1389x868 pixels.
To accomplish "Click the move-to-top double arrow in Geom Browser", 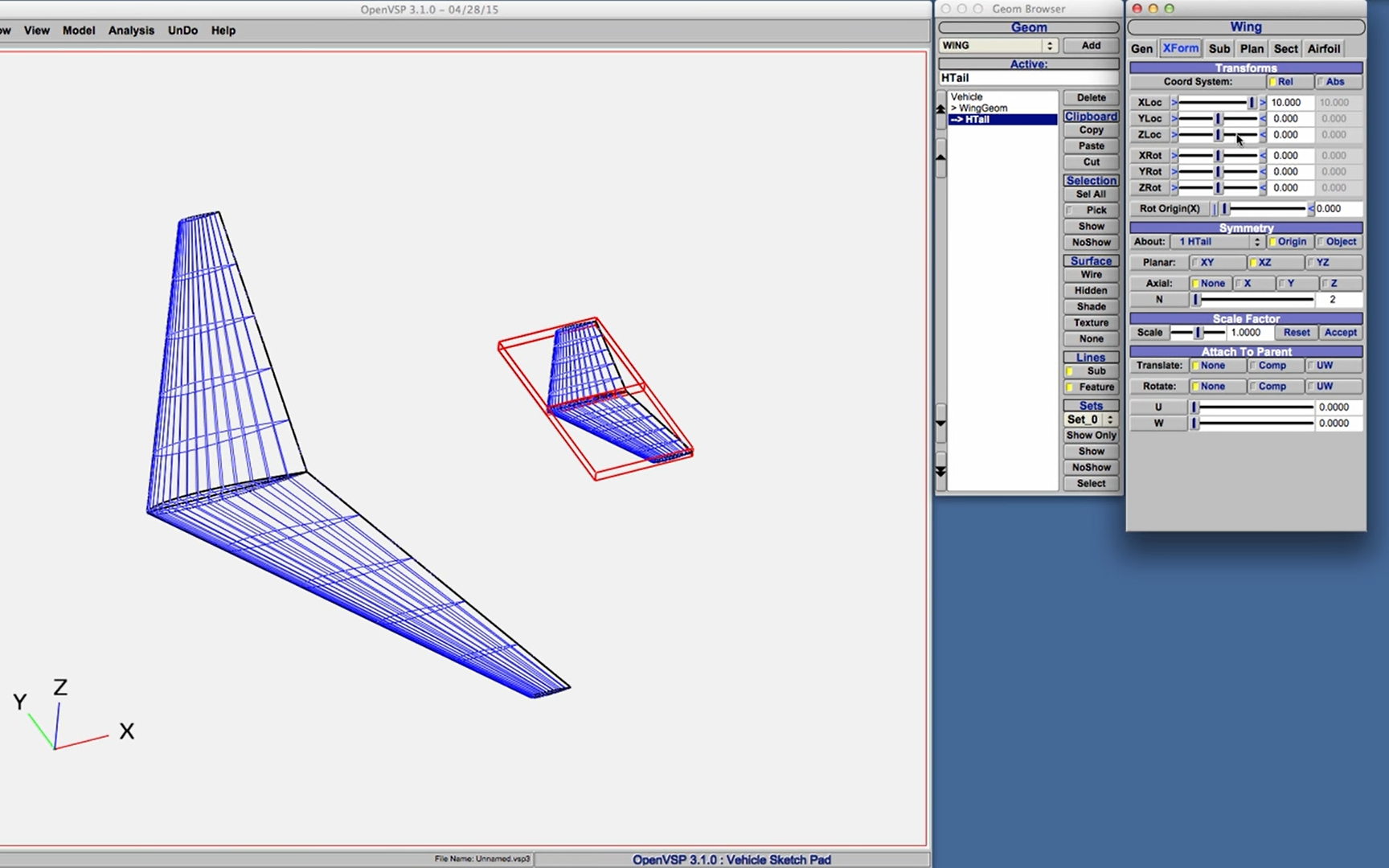I will [940, 111].
